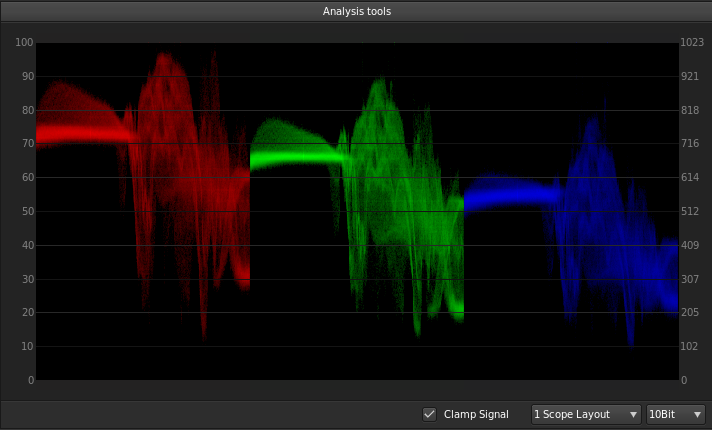This screenshot has height=430, width=712.
Task: Click the 80 percent scale label
Action: (28, 110)
